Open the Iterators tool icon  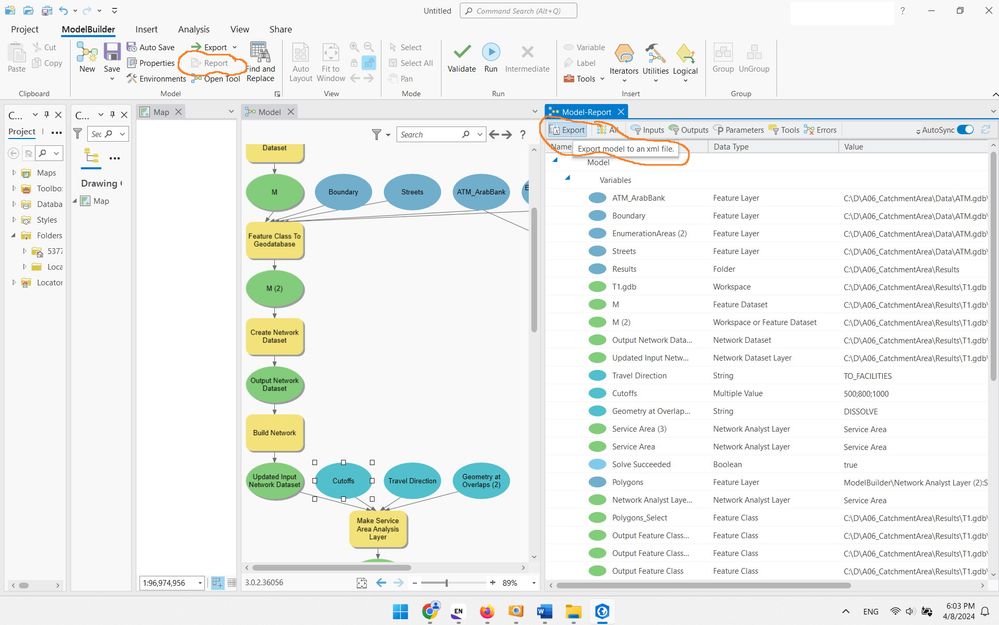624,53
